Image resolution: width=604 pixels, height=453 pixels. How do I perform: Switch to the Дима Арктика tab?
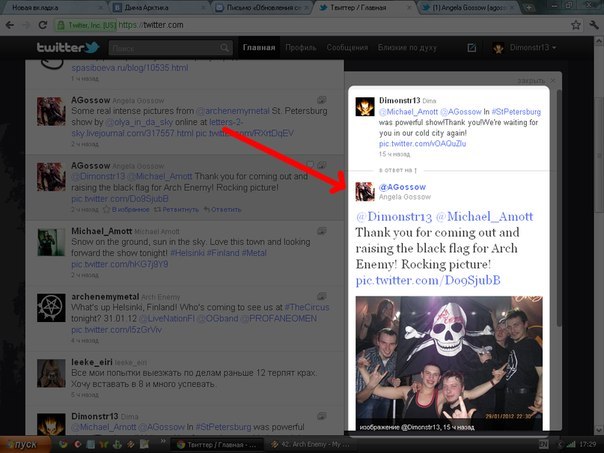(x=159, y=7)
